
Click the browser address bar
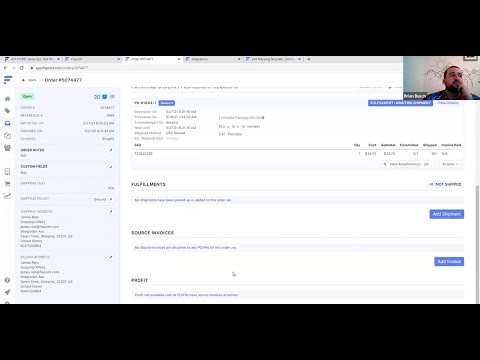[213, 68]
